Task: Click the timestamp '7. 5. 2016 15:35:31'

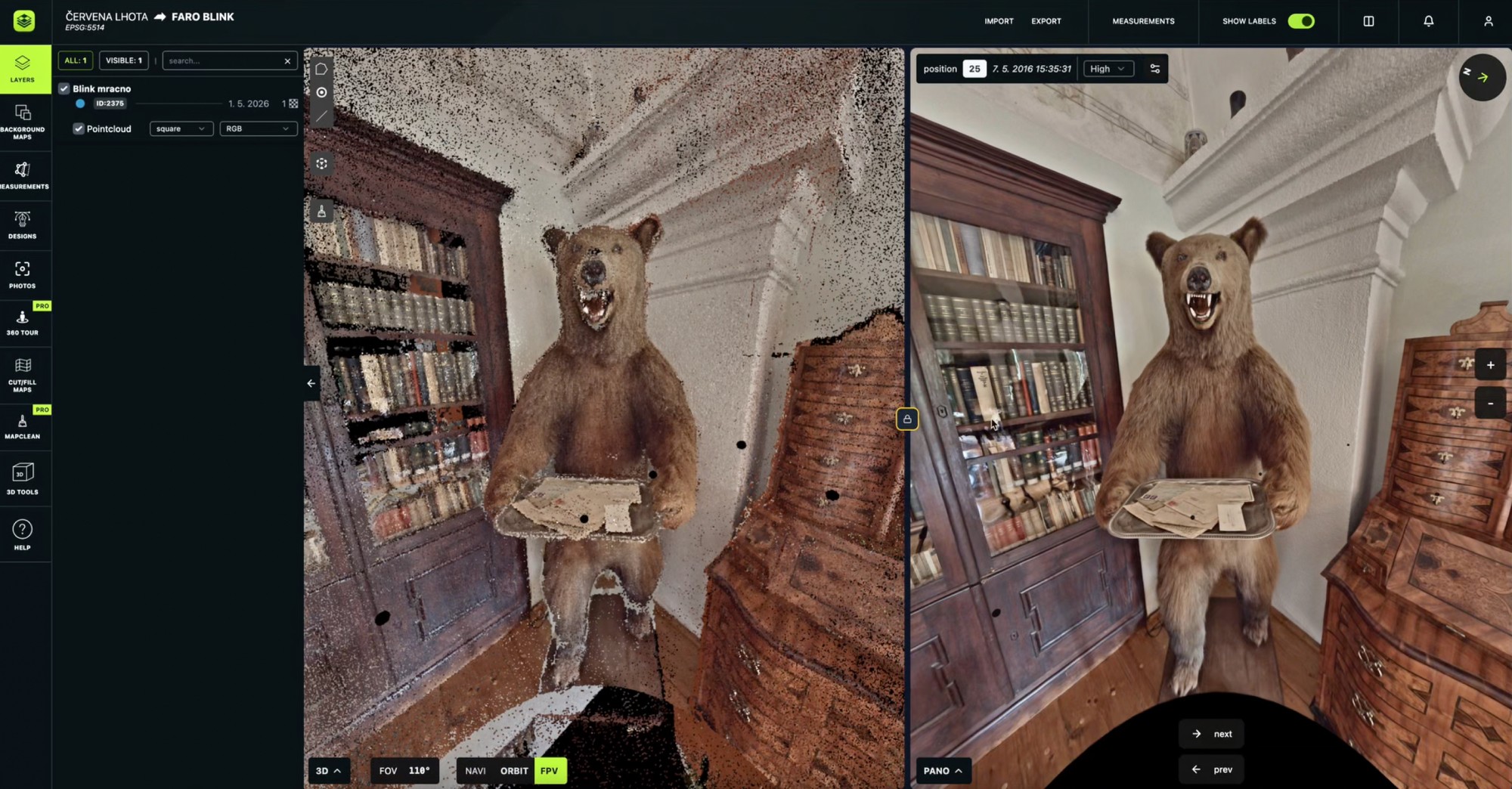Action: coord(1032,69)
